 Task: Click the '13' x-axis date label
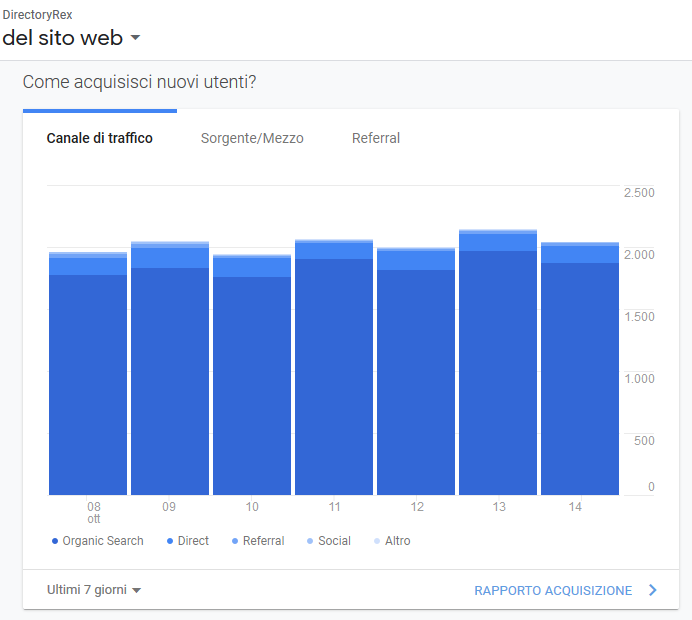(x=499, y=507)
